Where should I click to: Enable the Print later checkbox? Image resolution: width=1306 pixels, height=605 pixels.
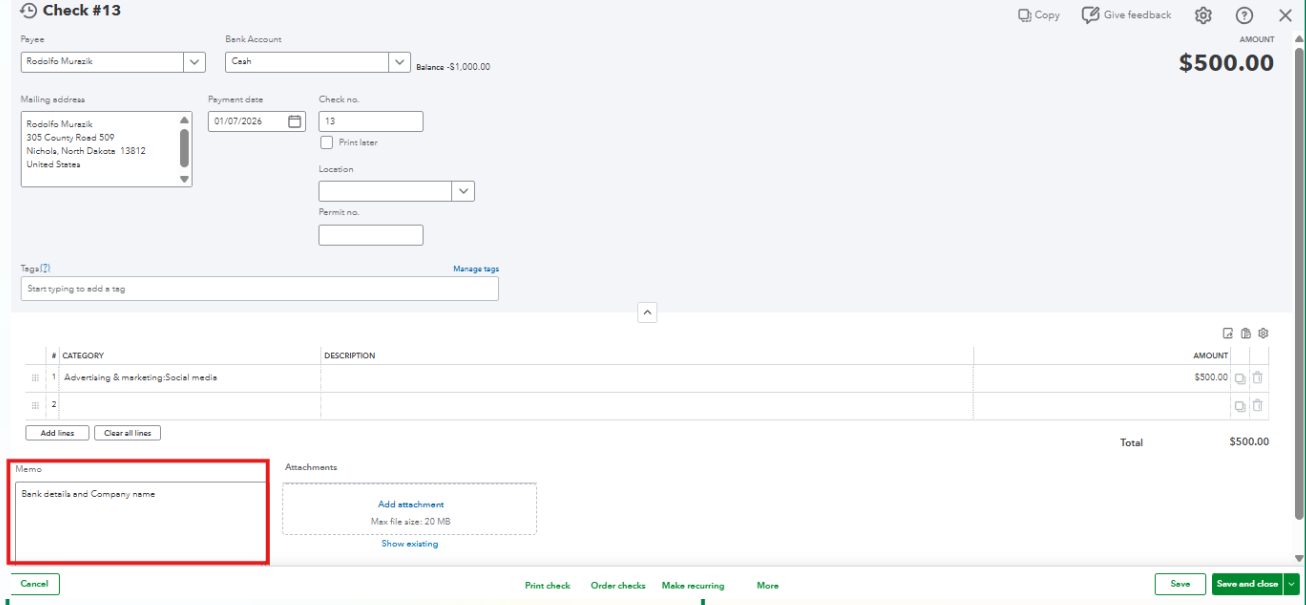326,143
